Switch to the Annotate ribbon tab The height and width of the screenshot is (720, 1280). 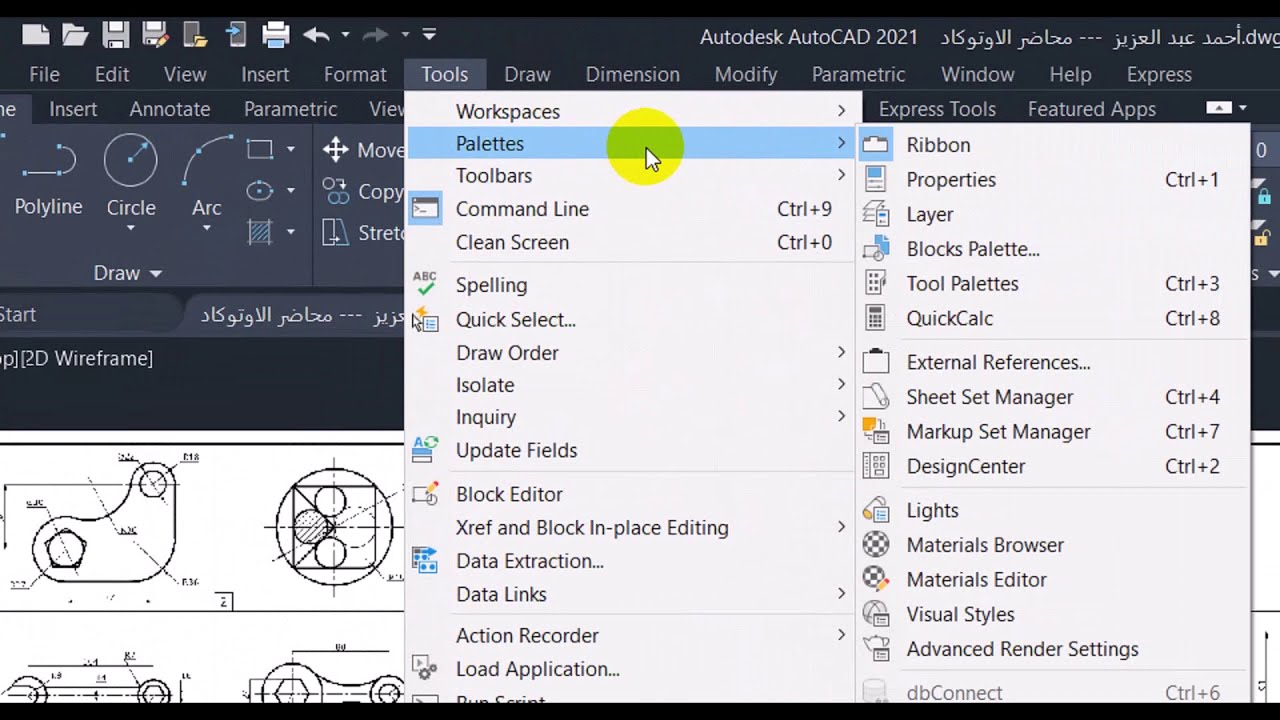pos(170,109)
